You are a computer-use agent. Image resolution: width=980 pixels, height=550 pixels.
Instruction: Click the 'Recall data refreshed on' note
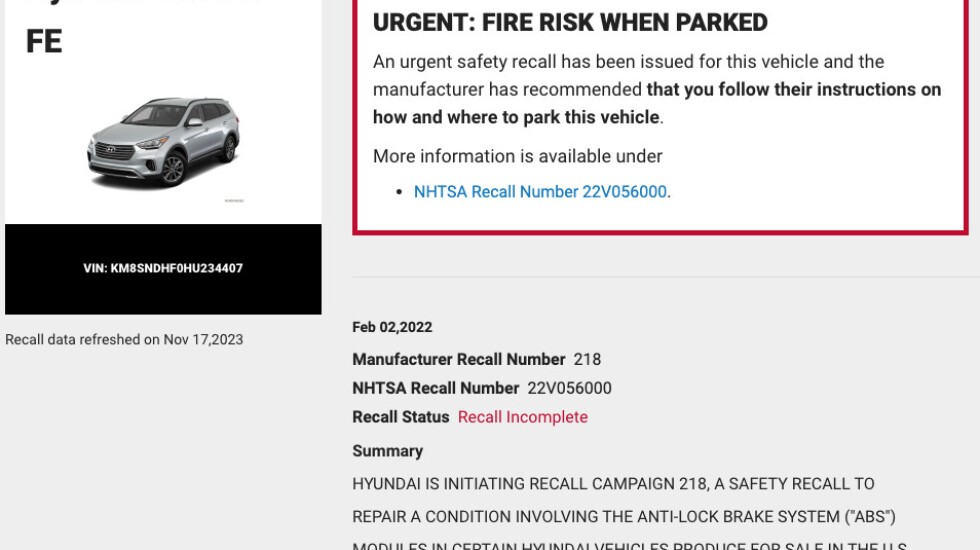[x=124, y=340]
